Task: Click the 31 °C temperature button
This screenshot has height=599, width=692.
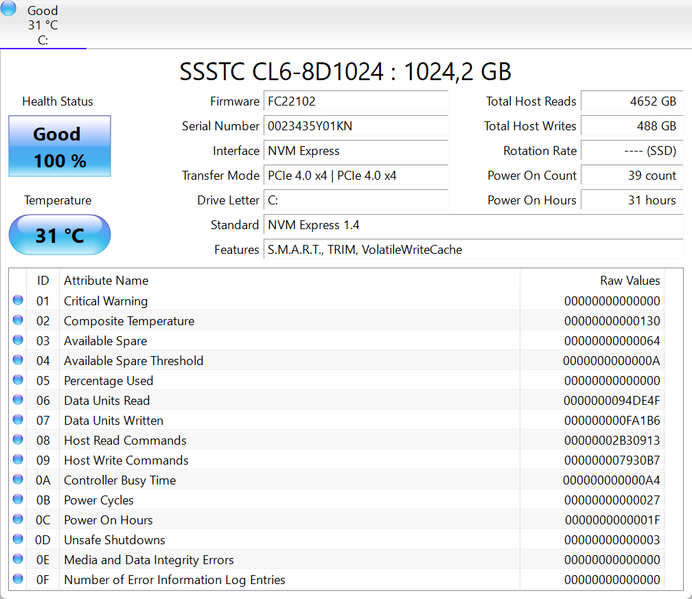Action: (x=59, y=236)
